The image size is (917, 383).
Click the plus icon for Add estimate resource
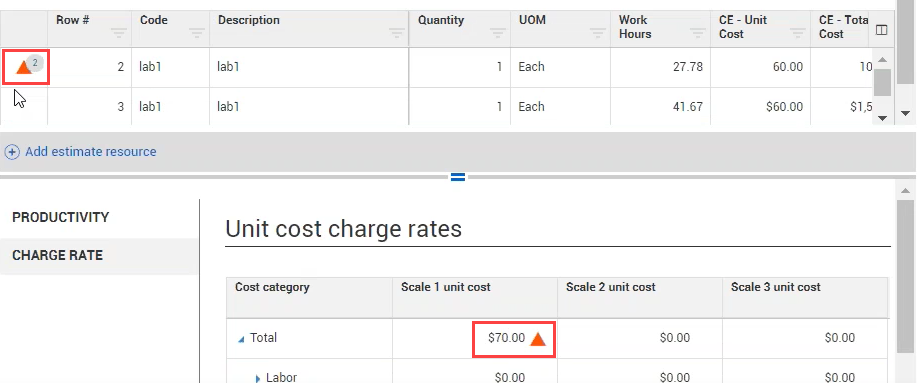(12, 152)
